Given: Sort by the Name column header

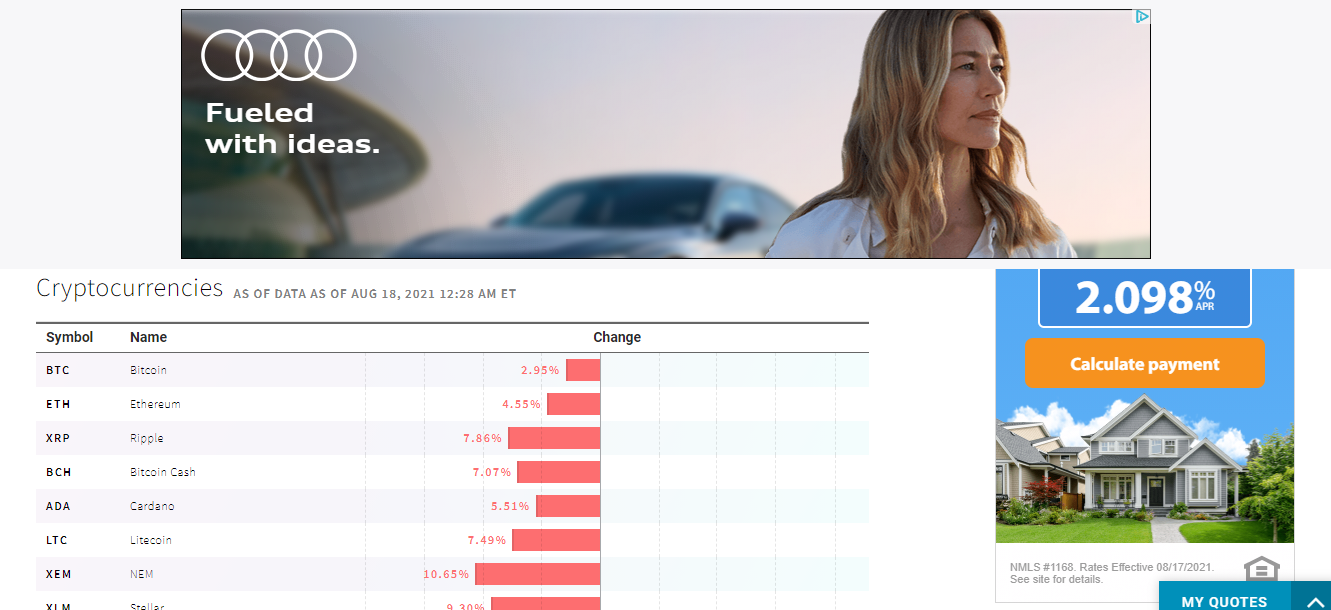Looking at the screenshot, I should (148, 337).
